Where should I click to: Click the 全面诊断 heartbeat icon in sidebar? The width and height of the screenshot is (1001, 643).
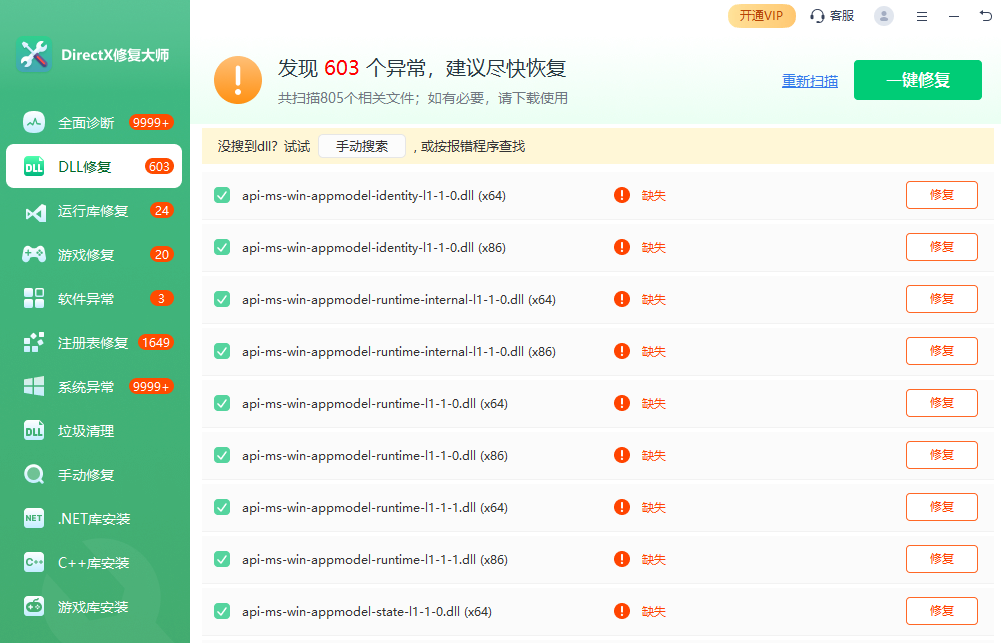34,123
